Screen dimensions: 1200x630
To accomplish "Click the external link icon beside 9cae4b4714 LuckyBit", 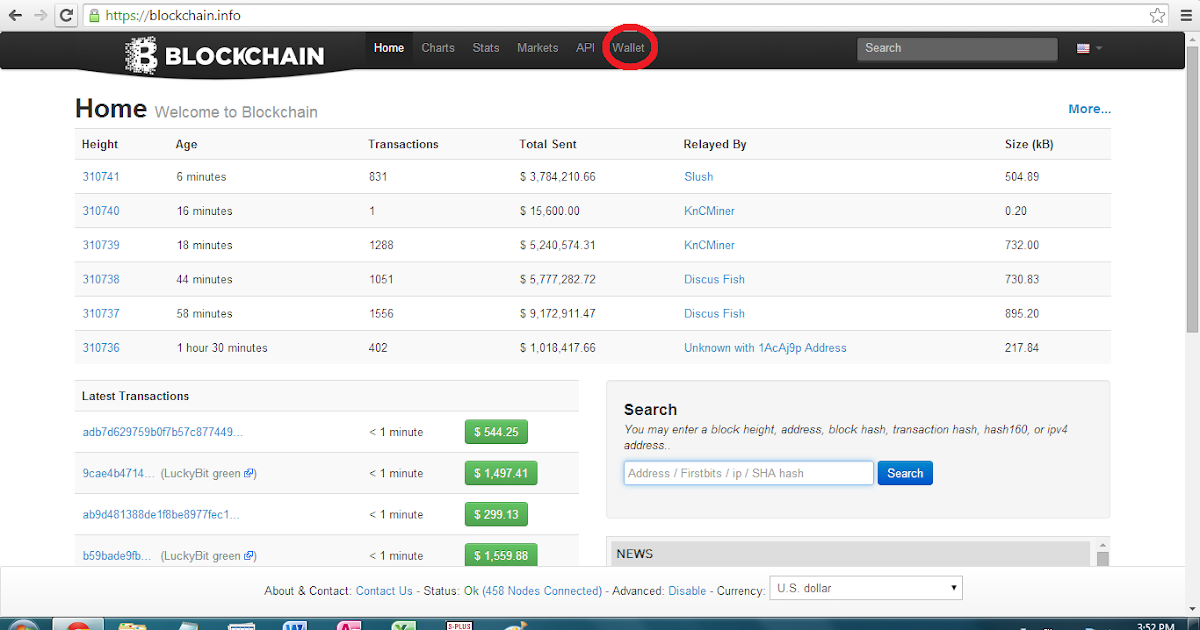I will tap(250, 473).
